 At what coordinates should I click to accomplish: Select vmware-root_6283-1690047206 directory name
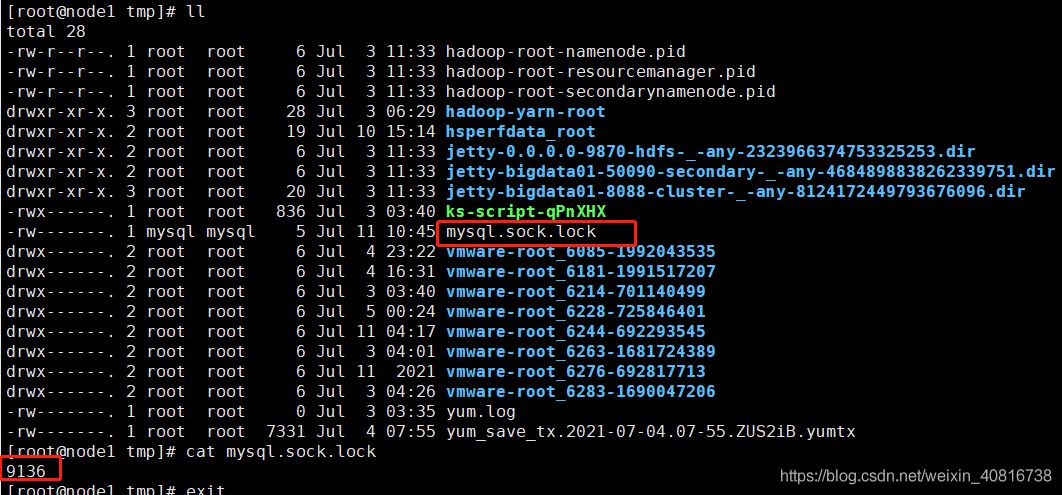[x=580, y=391]
